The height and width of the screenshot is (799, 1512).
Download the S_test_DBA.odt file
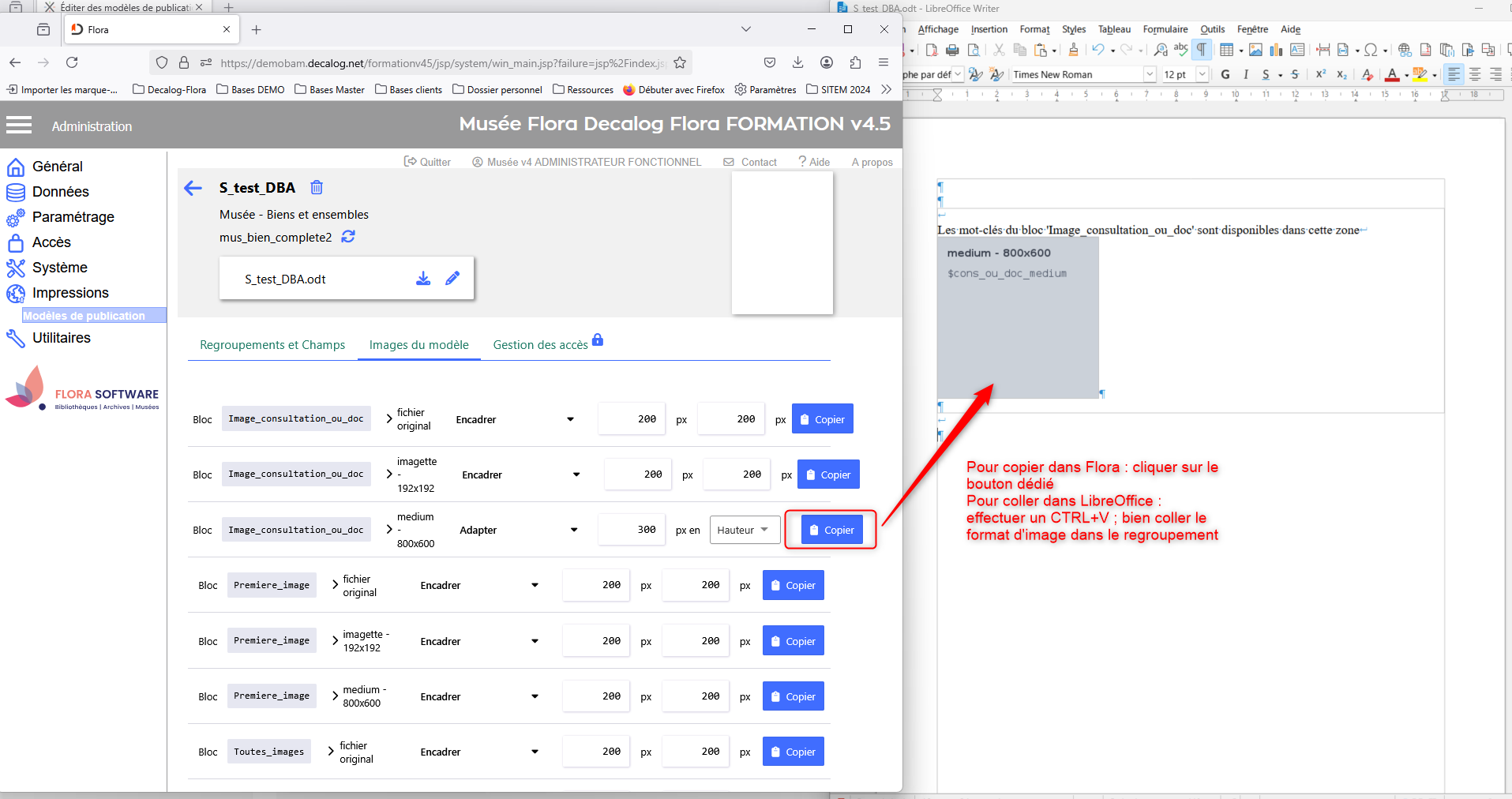(x=423, y=279)
